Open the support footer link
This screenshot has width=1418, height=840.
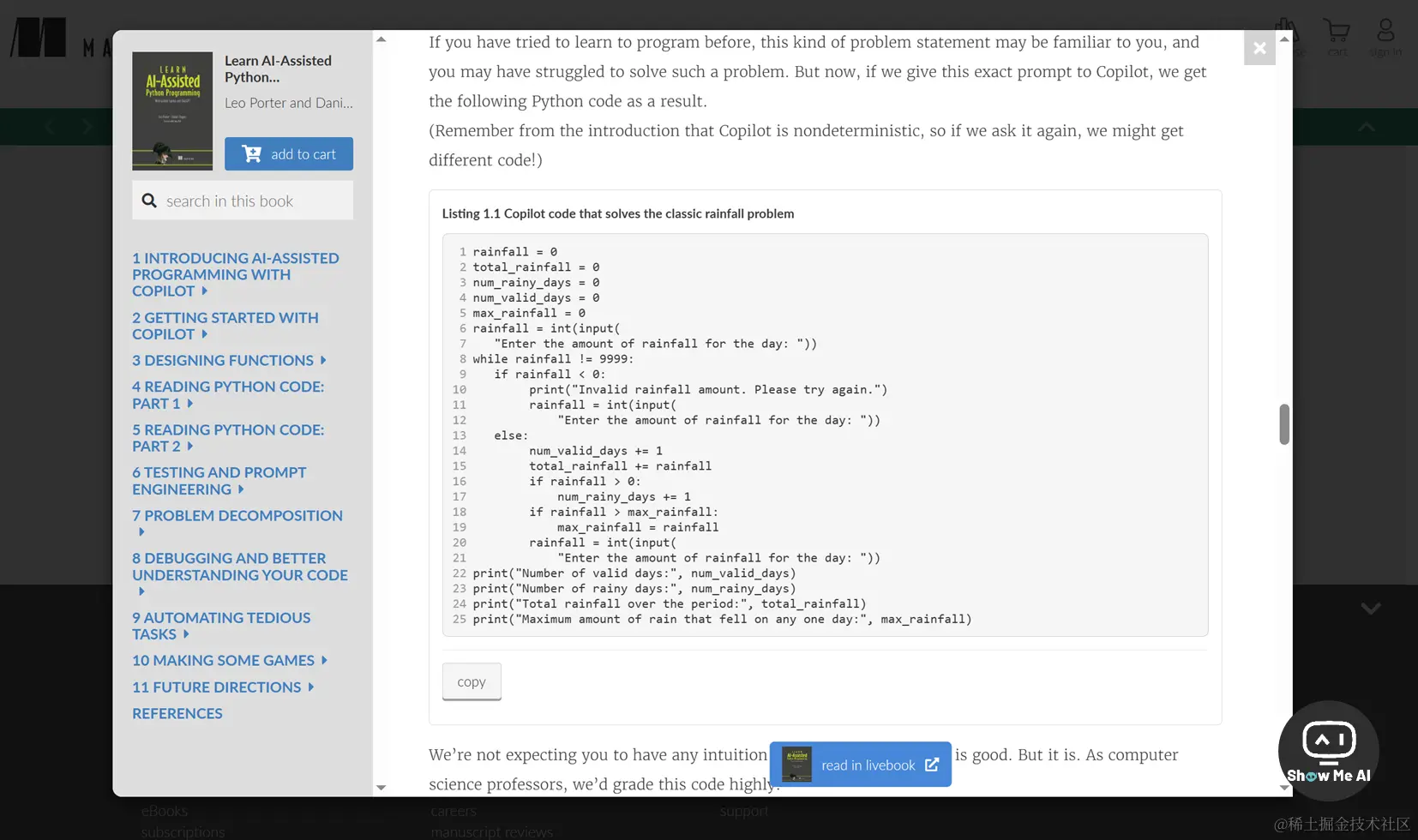pos(744,811)
